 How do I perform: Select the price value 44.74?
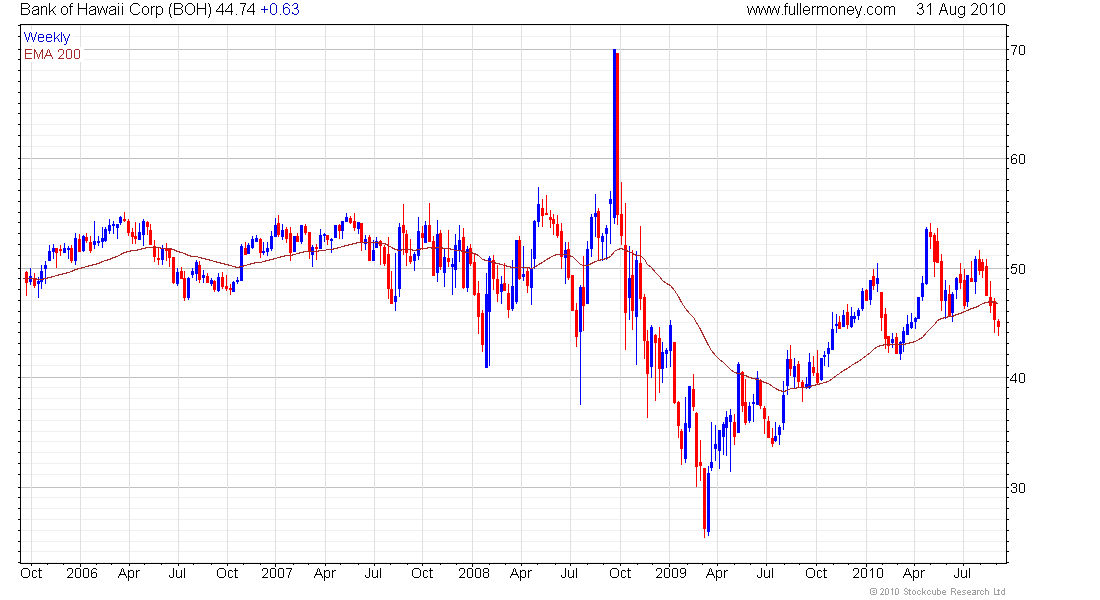236,10
